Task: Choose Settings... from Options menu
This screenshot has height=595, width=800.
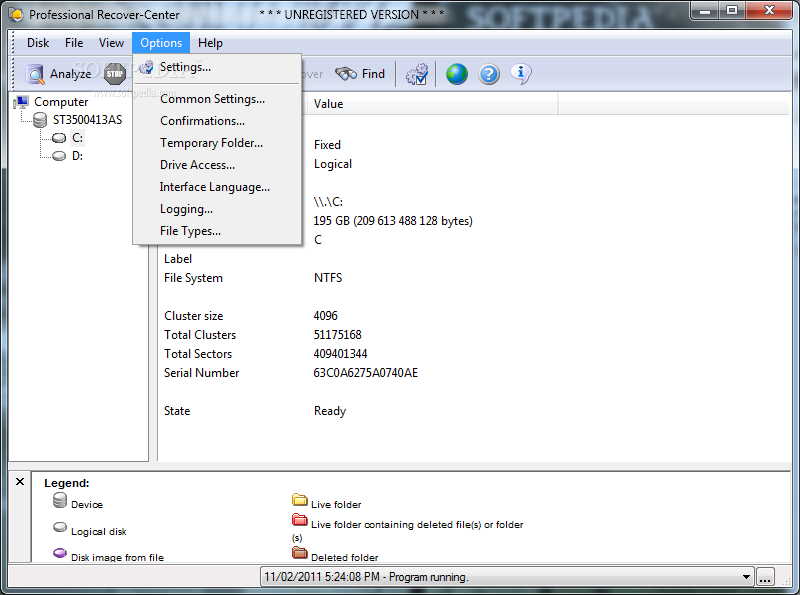Action: pyautogui.click(x=217, y=67)
